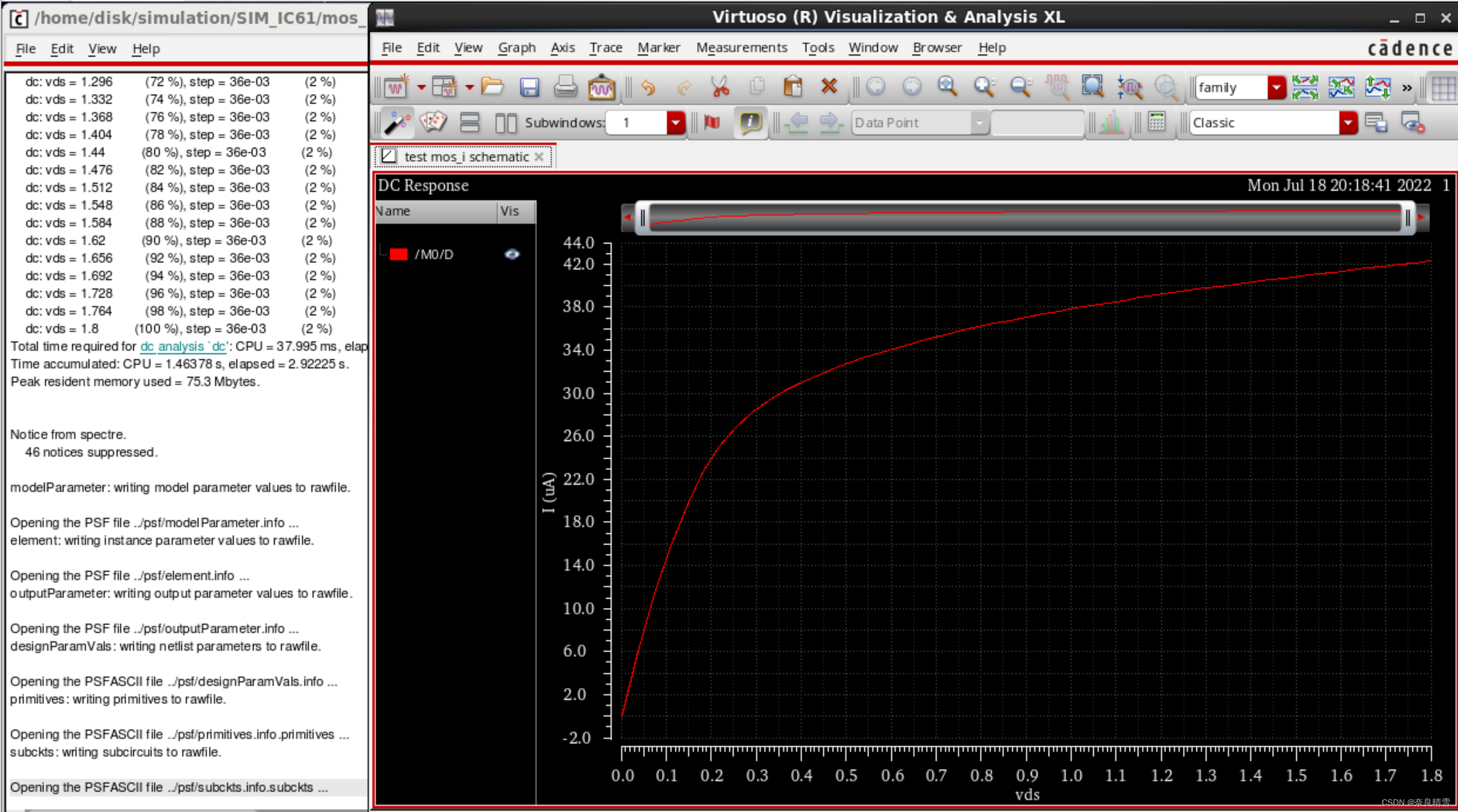The height and width of the screenshot is (812, 1458).
Task: Click the Save session floppy icon
Action: tap(529, 87)
